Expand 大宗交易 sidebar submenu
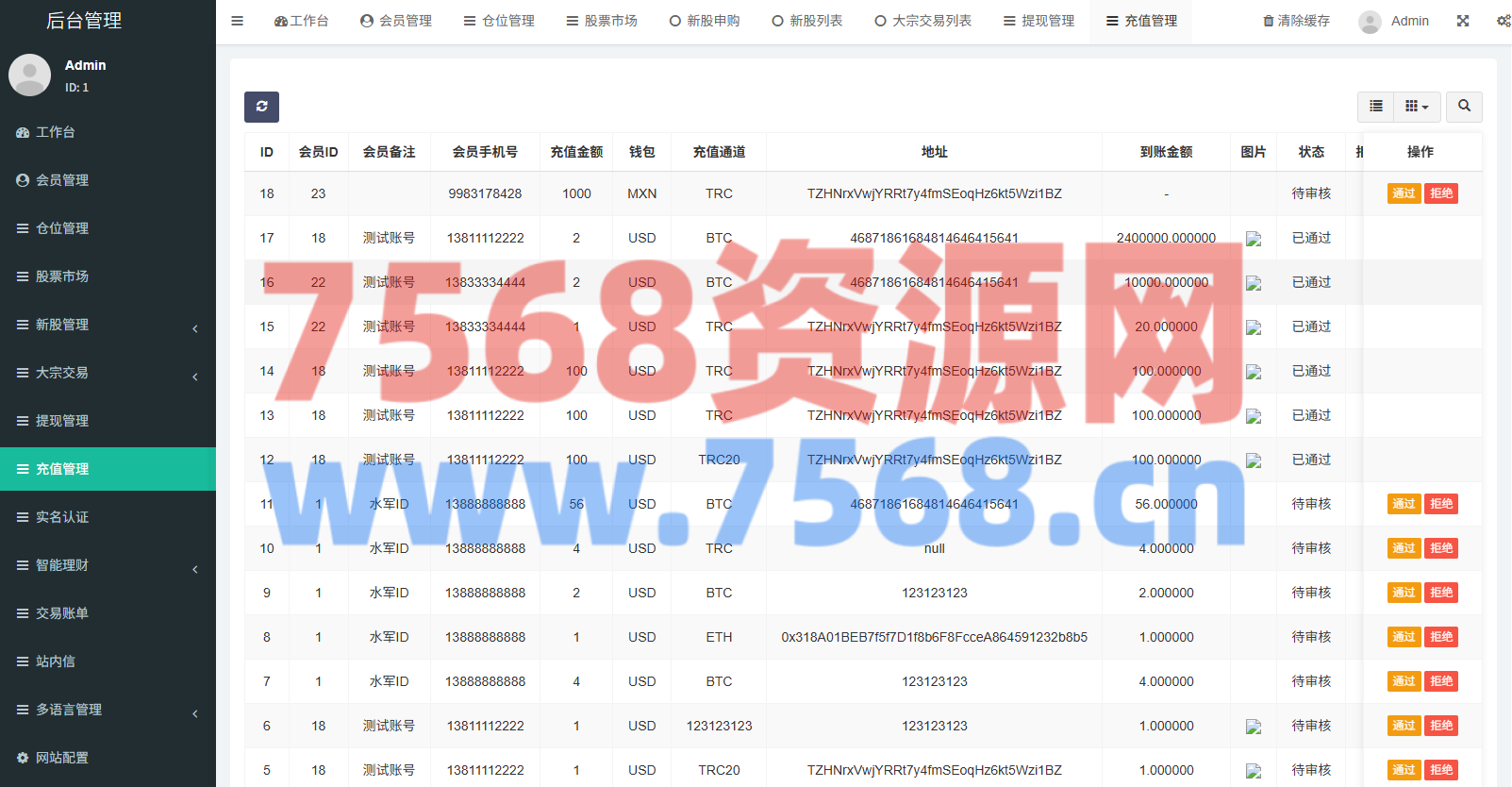 (108, 373)
